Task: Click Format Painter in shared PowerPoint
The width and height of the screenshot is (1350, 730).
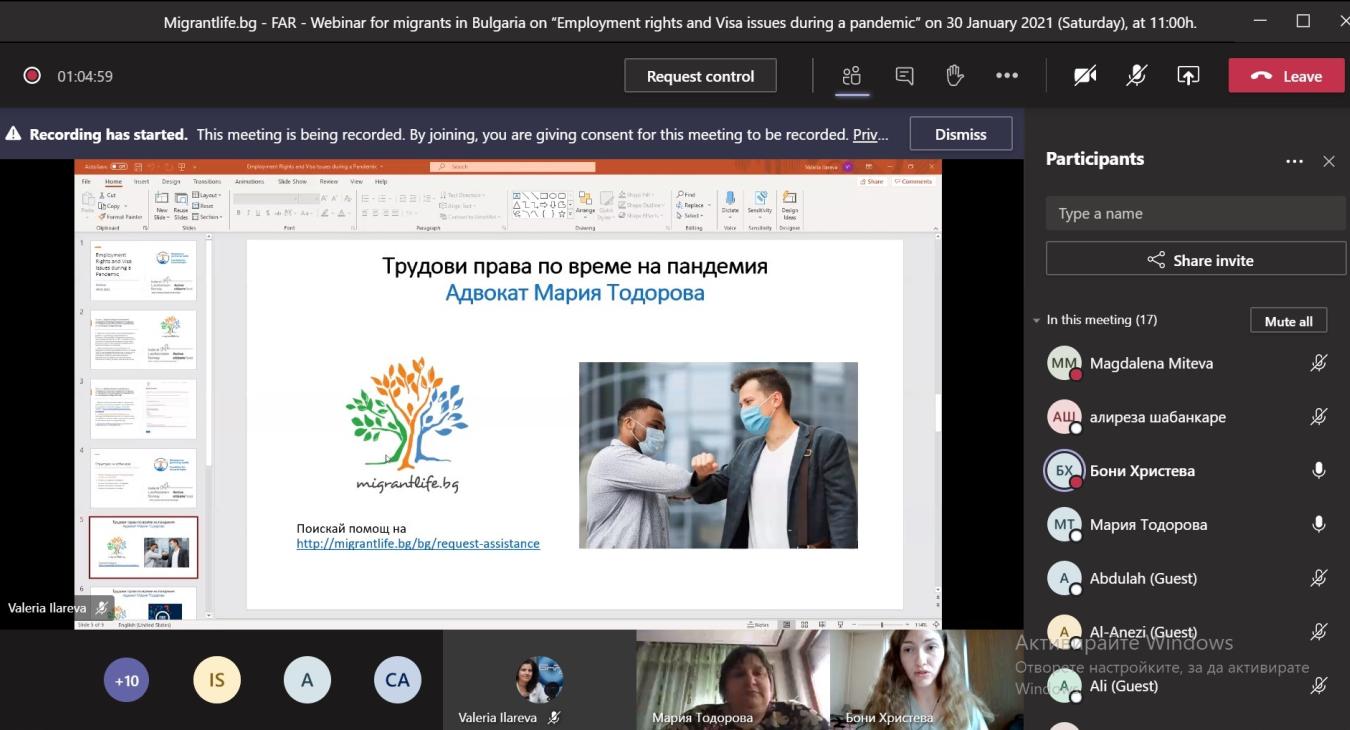Action: [x=120, y=217]
